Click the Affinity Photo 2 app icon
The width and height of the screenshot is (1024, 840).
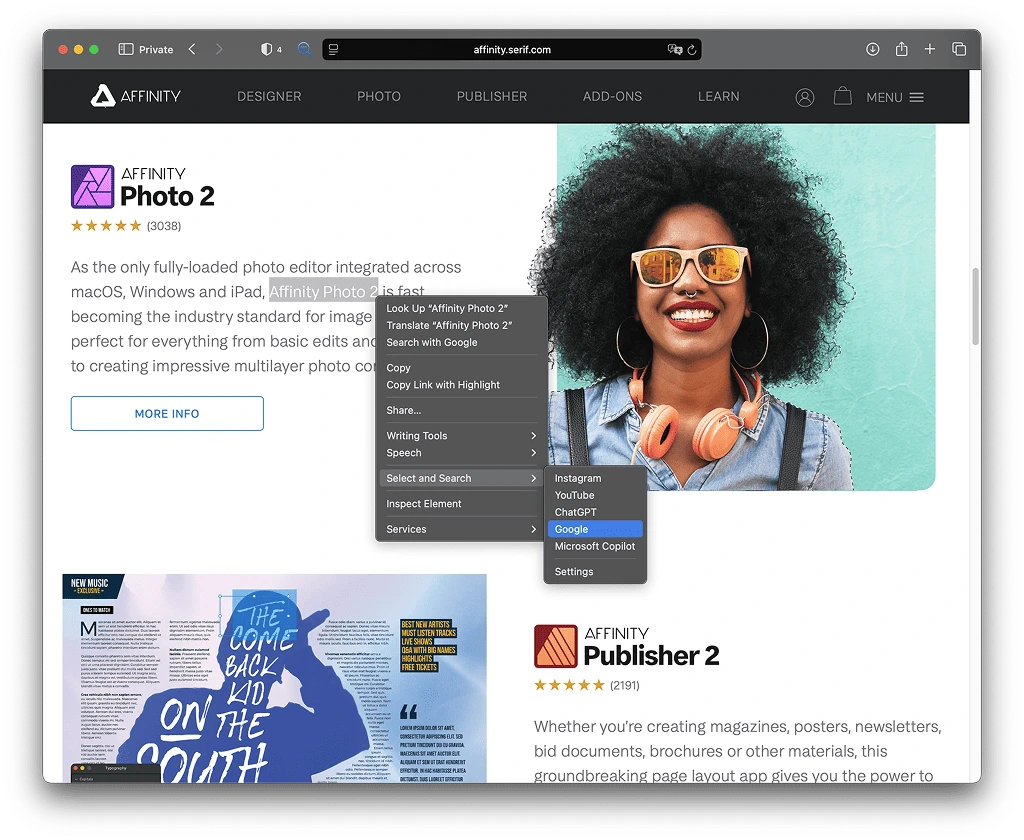tap(92, 187)
